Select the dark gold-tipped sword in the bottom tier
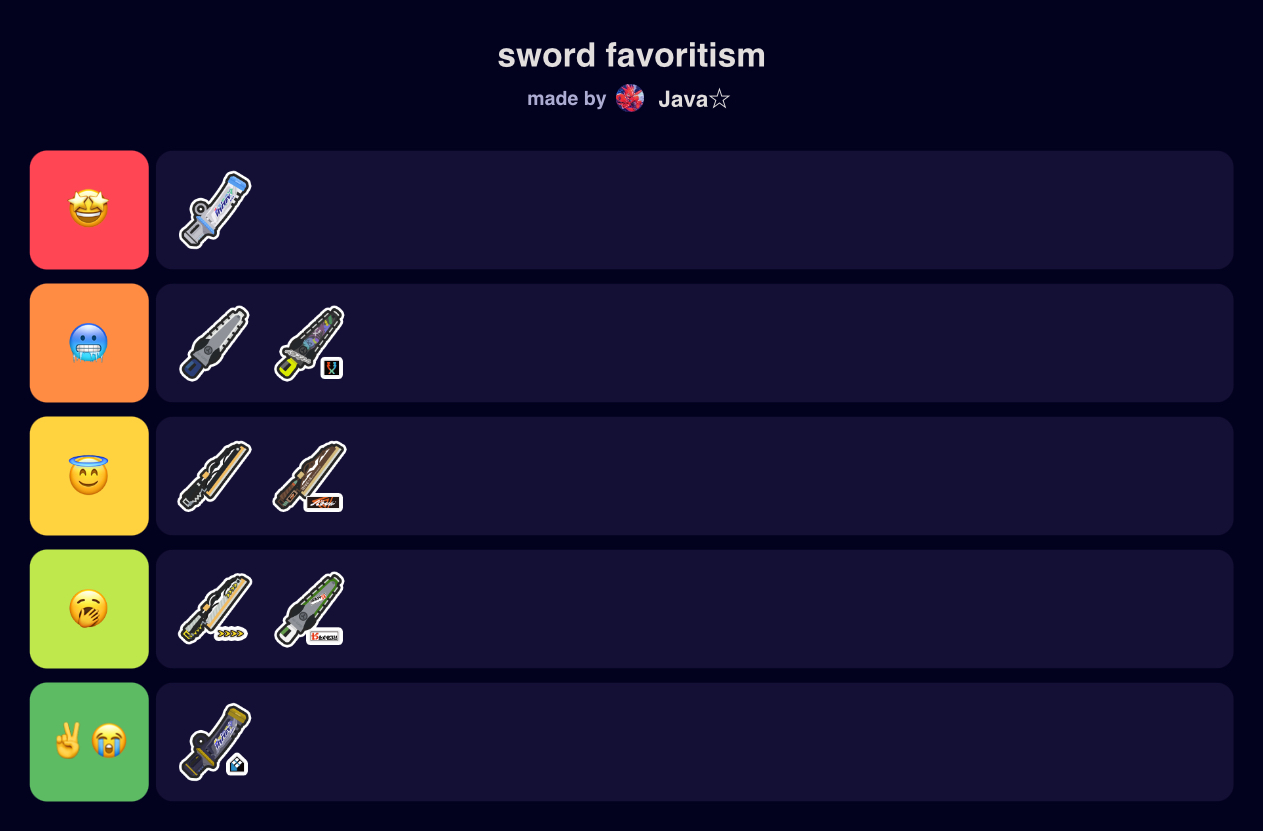 215,742
